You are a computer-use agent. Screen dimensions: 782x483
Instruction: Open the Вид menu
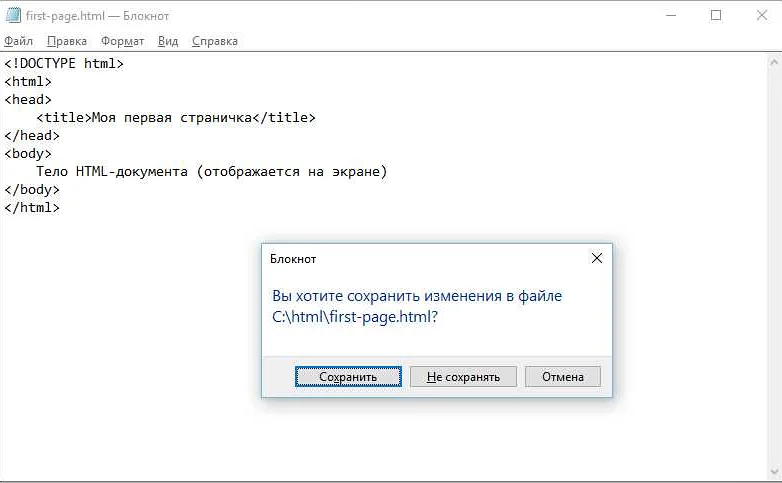(x=168, y=41)
